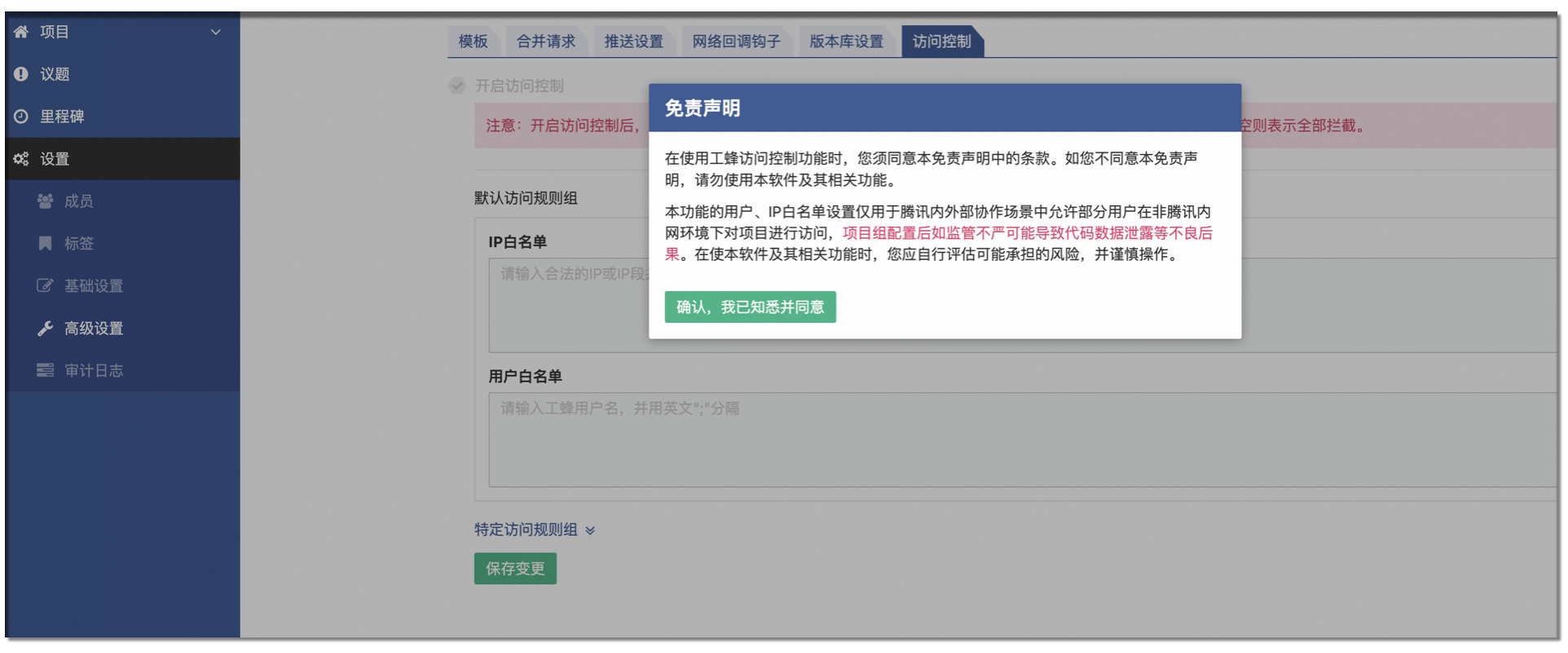
Task: Open the 网络回调钩子 tab
Action: click(737, 42)
